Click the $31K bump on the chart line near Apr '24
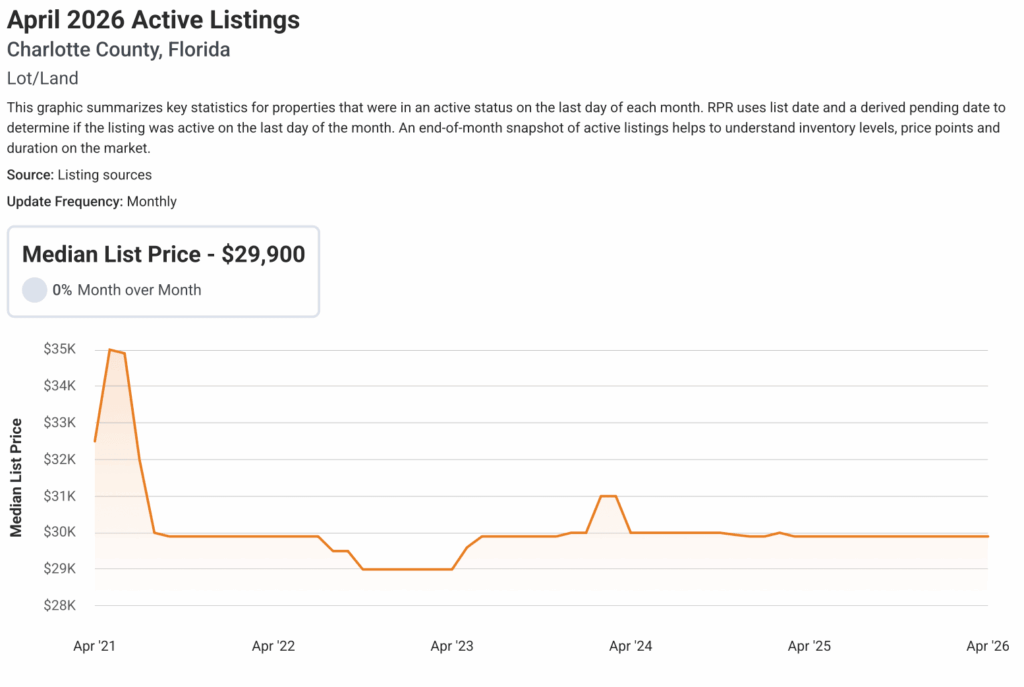The height and width of the screenshot is (687, 1024). pos(609,496)
